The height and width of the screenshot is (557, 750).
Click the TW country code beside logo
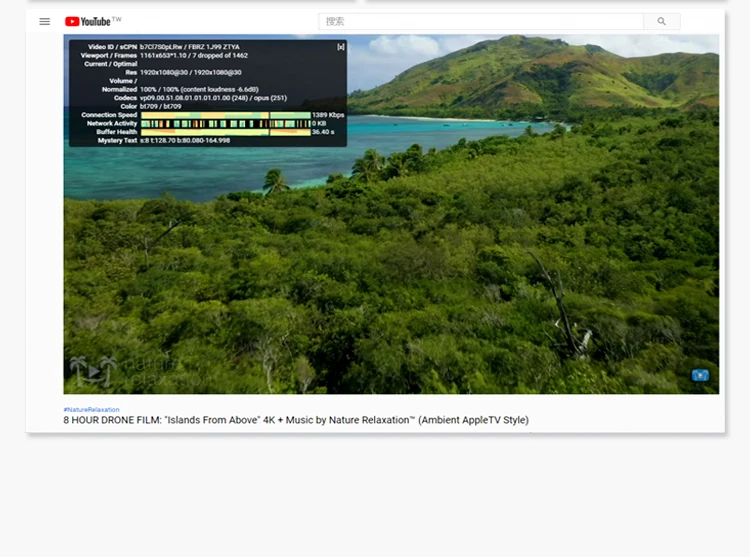point(117,19)
